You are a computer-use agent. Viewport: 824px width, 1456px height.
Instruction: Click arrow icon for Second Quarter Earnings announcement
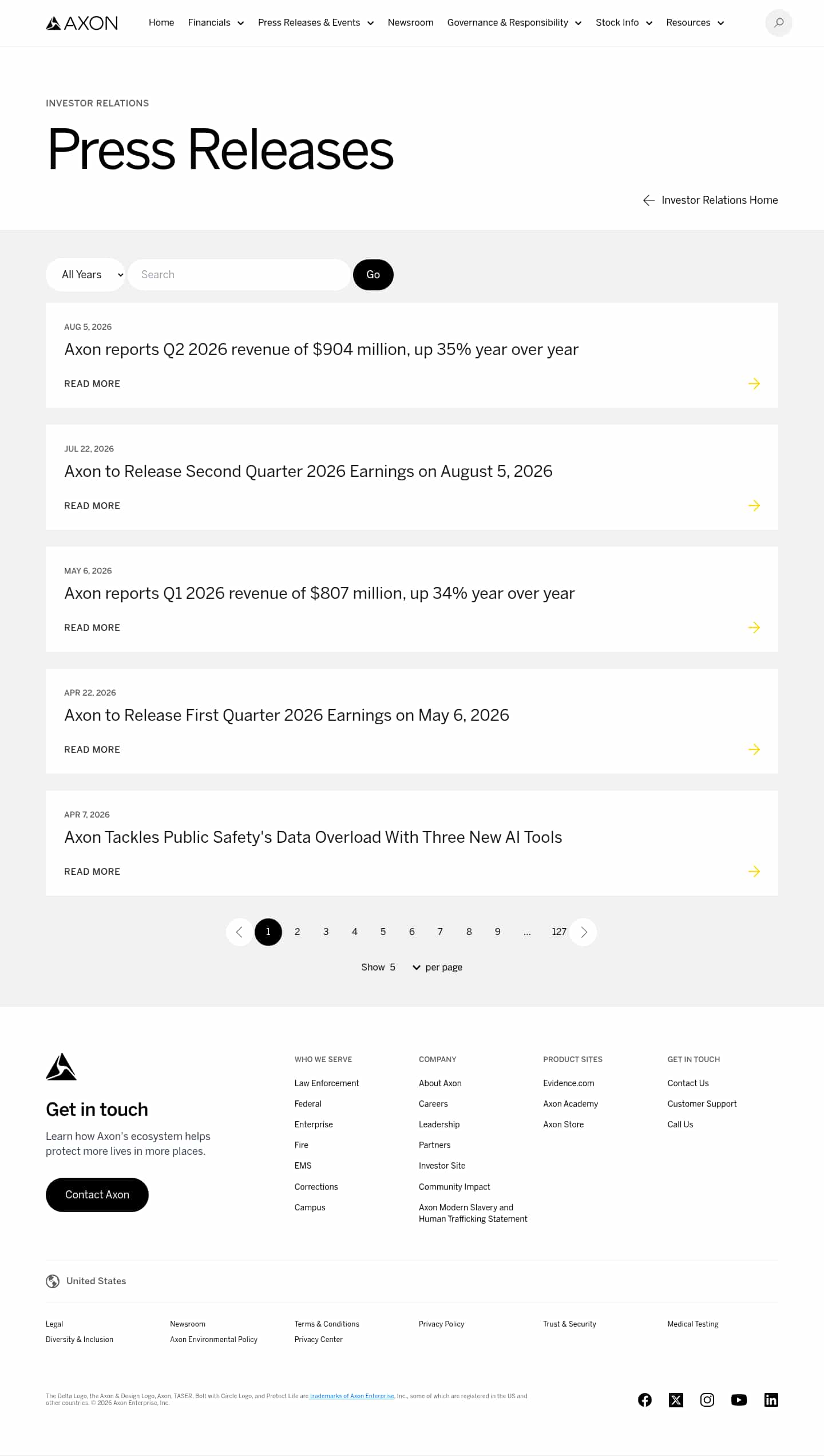tap(754, 506)
